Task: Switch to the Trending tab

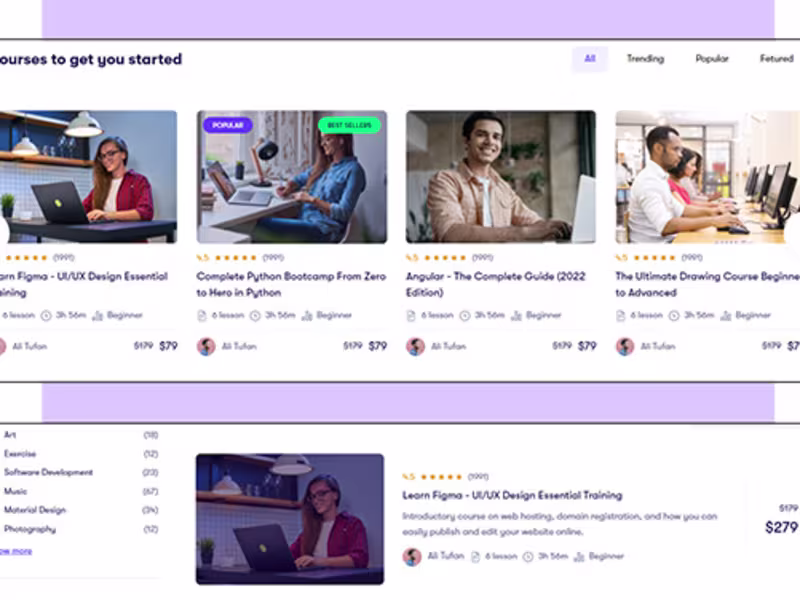Action: pos(645,59)
